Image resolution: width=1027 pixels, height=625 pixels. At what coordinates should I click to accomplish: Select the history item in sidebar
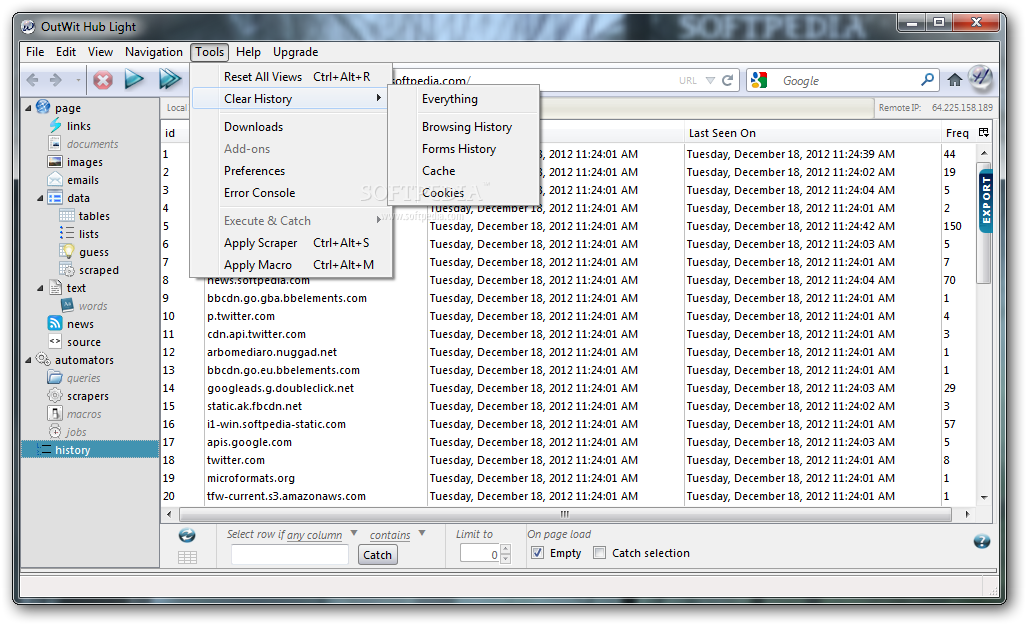click(x=90, y=449)
